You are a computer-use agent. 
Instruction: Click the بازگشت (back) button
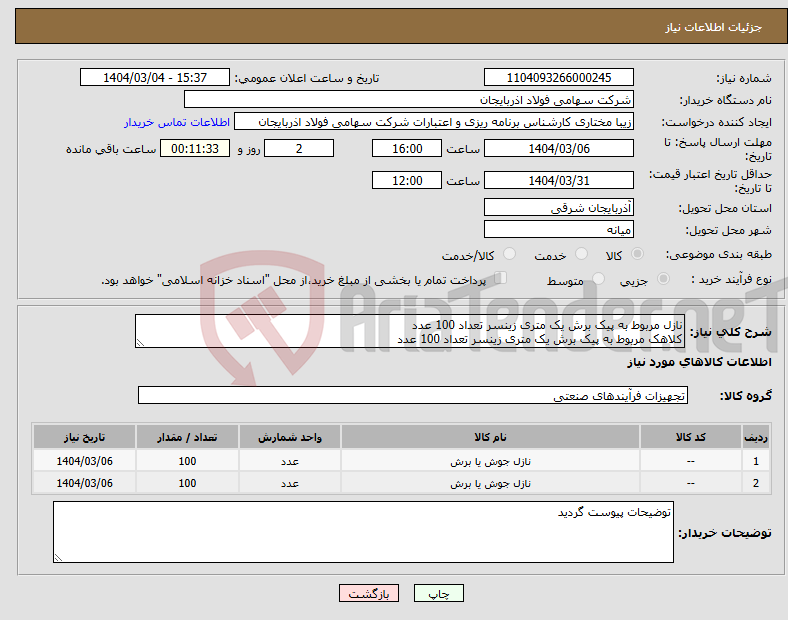click(x=369, y=593)
